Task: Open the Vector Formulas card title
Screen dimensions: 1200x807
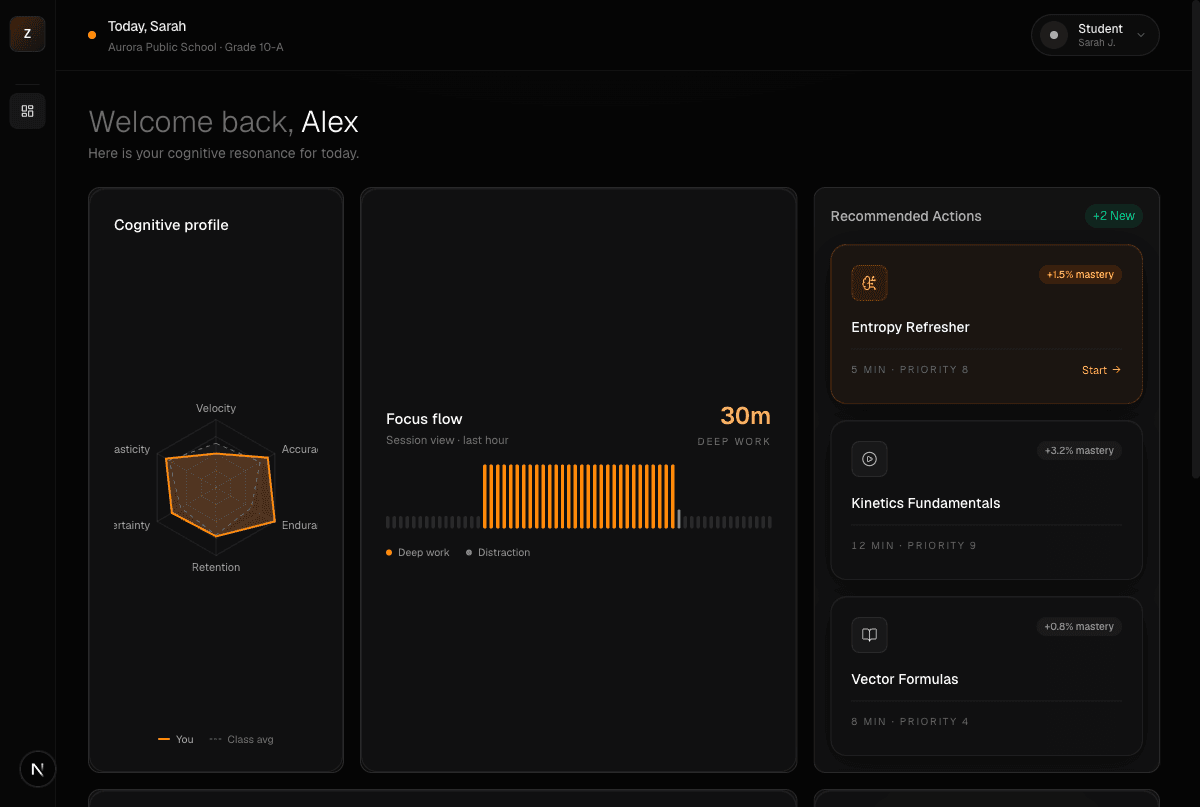Action: pyautogui.click(x=904, y=679)
